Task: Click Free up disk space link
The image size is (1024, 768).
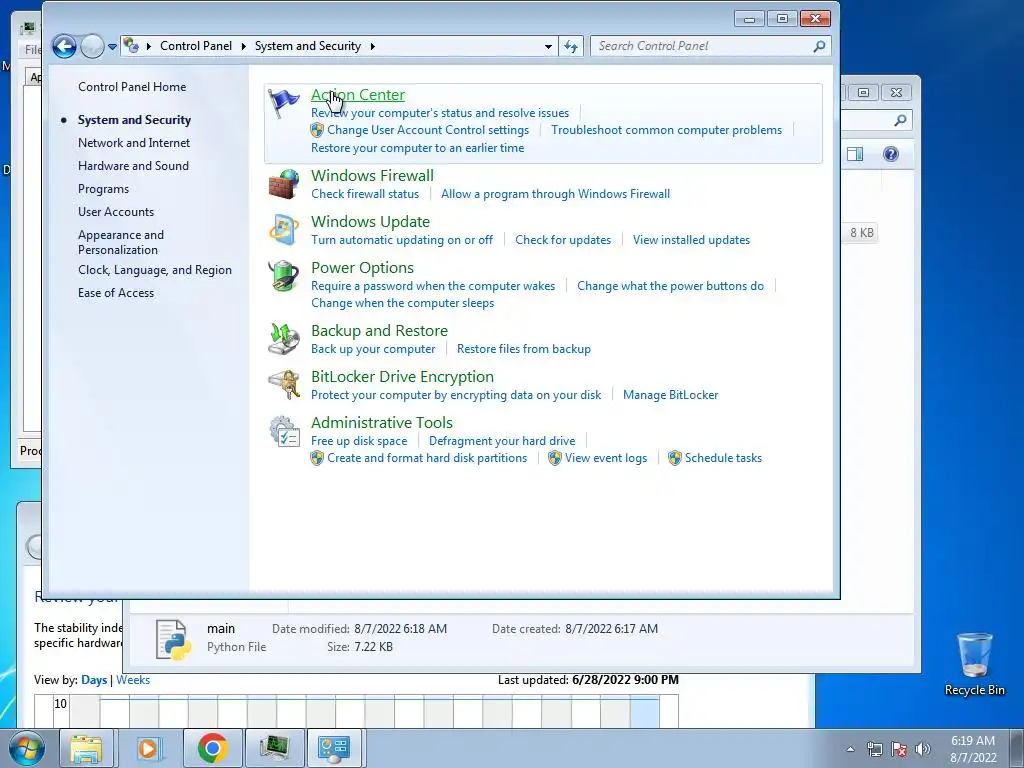Action: [x=359, y=441]
